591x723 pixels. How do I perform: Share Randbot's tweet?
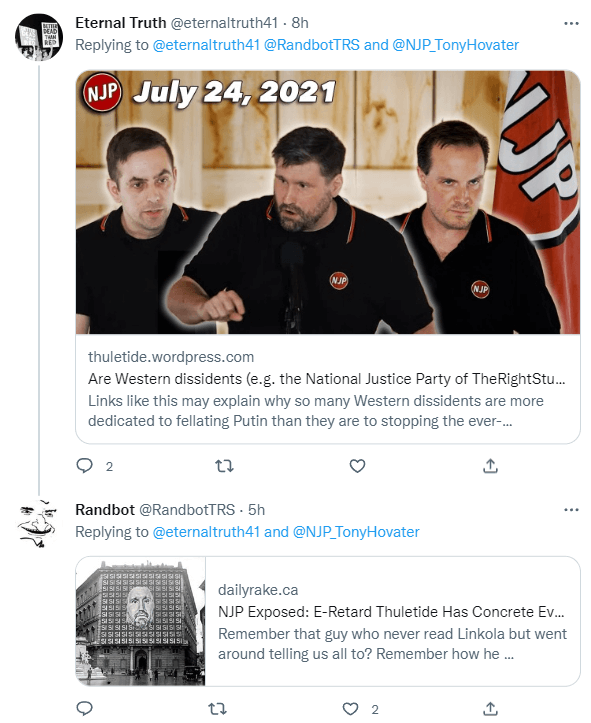[490, 708]
